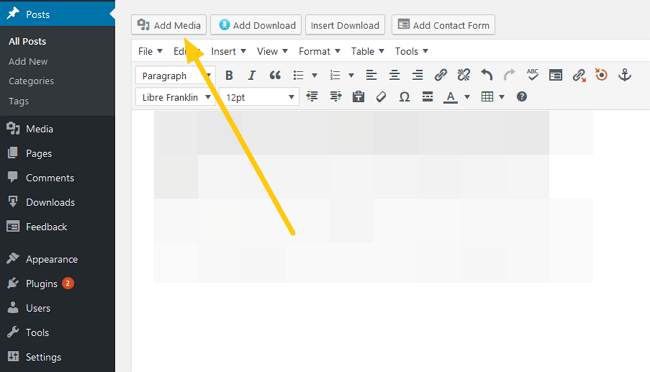
Task: Click the red circular arrow icon
Action: coord(601,75)
